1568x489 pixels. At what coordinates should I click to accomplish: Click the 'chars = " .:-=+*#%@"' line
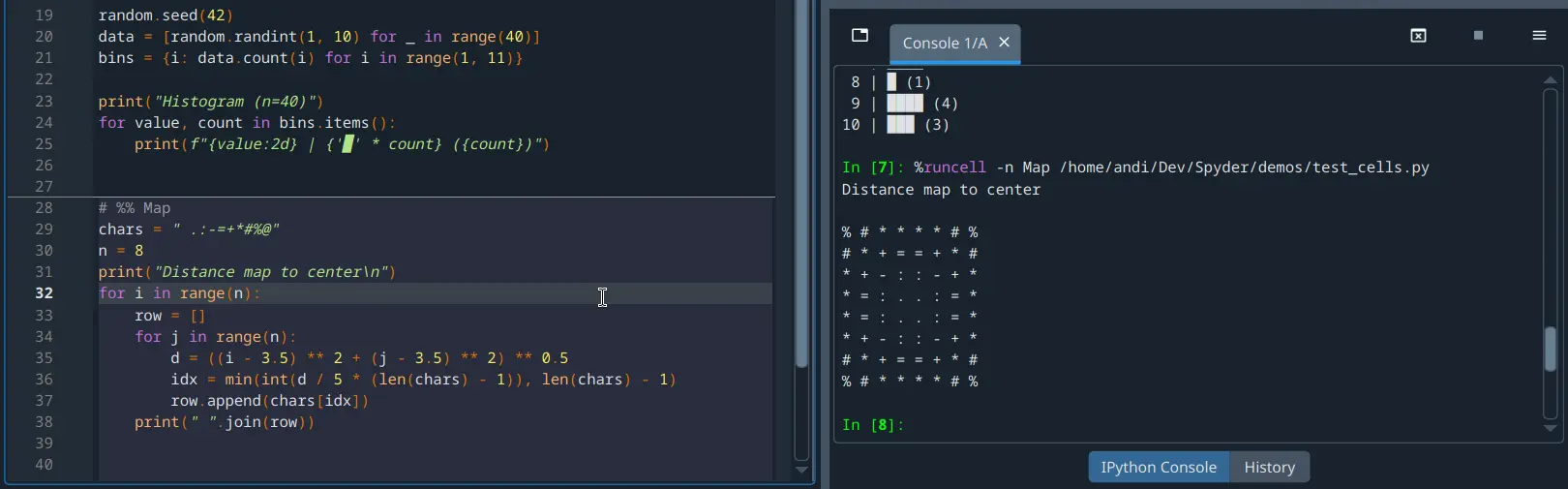189,229
